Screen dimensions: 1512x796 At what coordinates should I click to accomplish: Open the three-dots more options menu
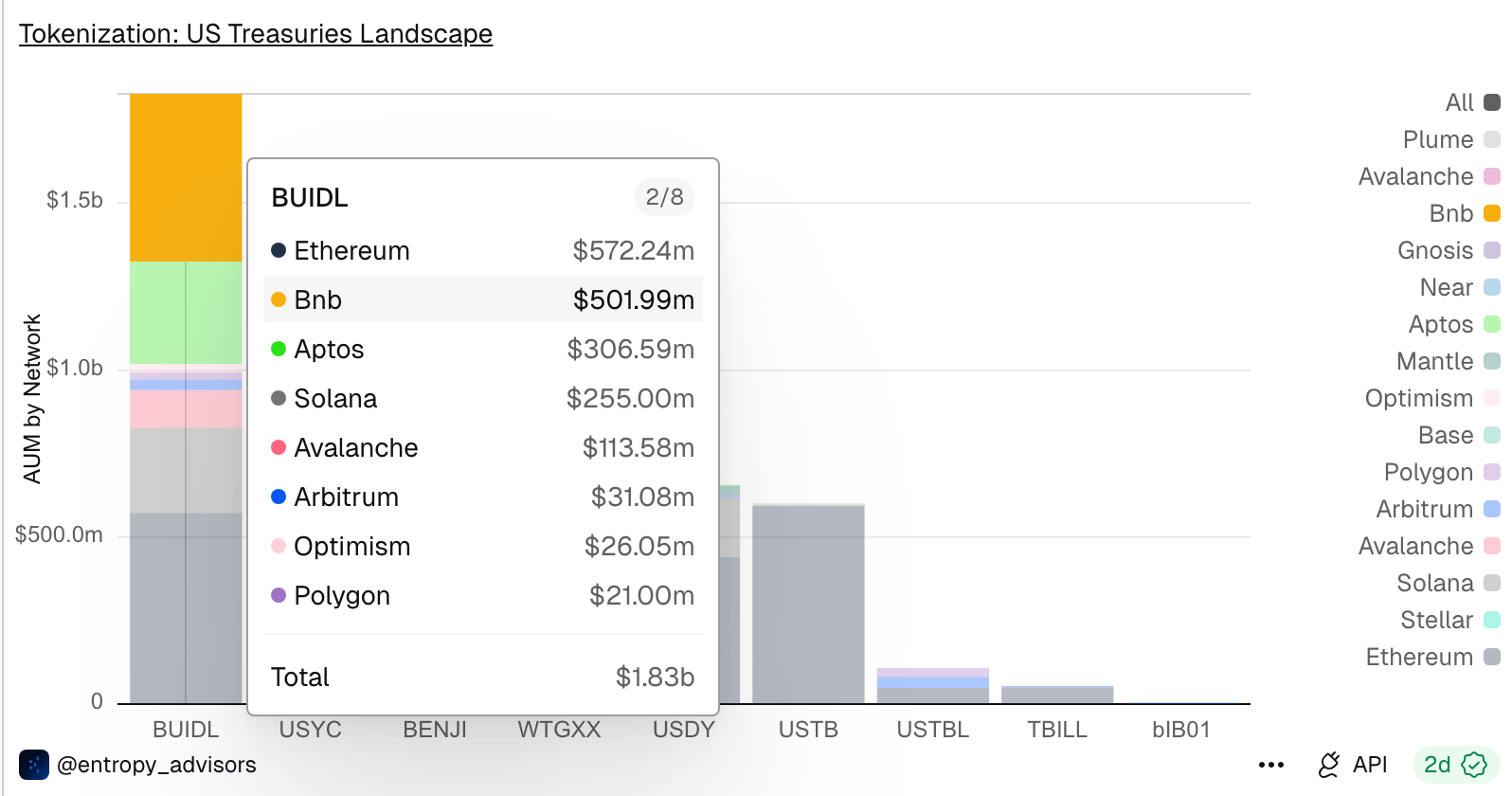[1271, 765]
